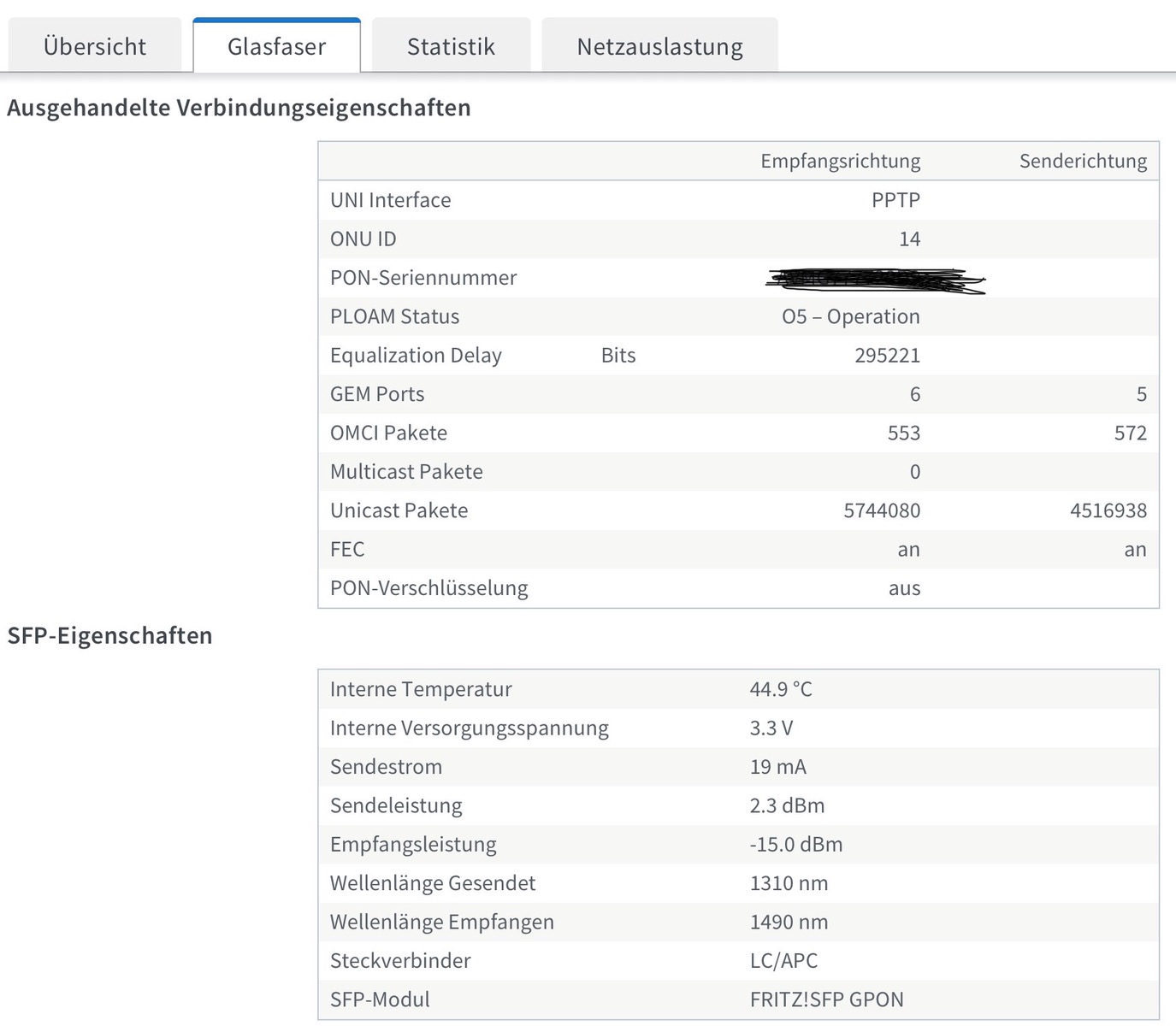Select the Interne Versorgungsspannung label
Screen dimensions: 1176x1026
tap(469, 728)
